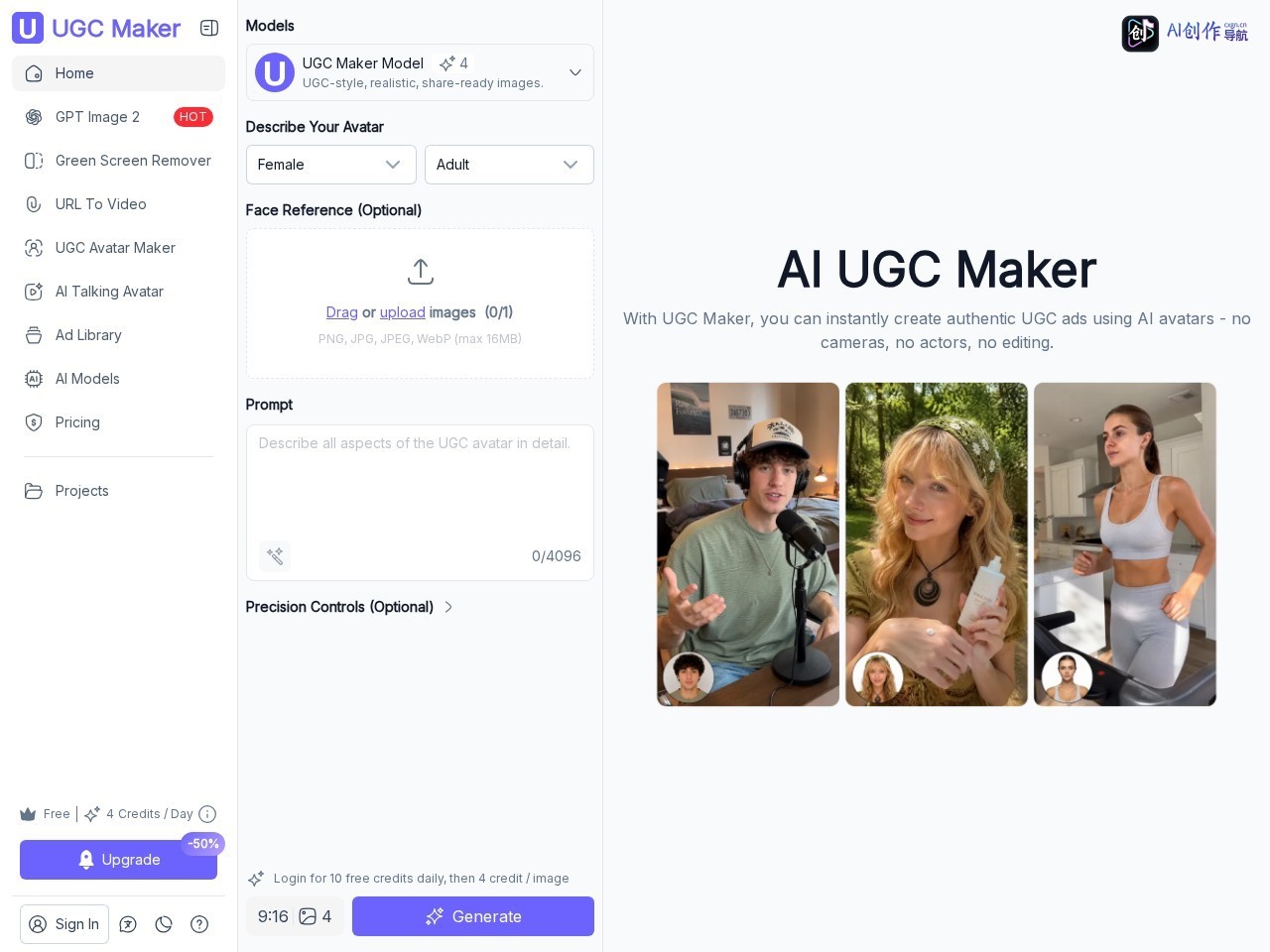Open the Ad Library

[x=118, y=335]
